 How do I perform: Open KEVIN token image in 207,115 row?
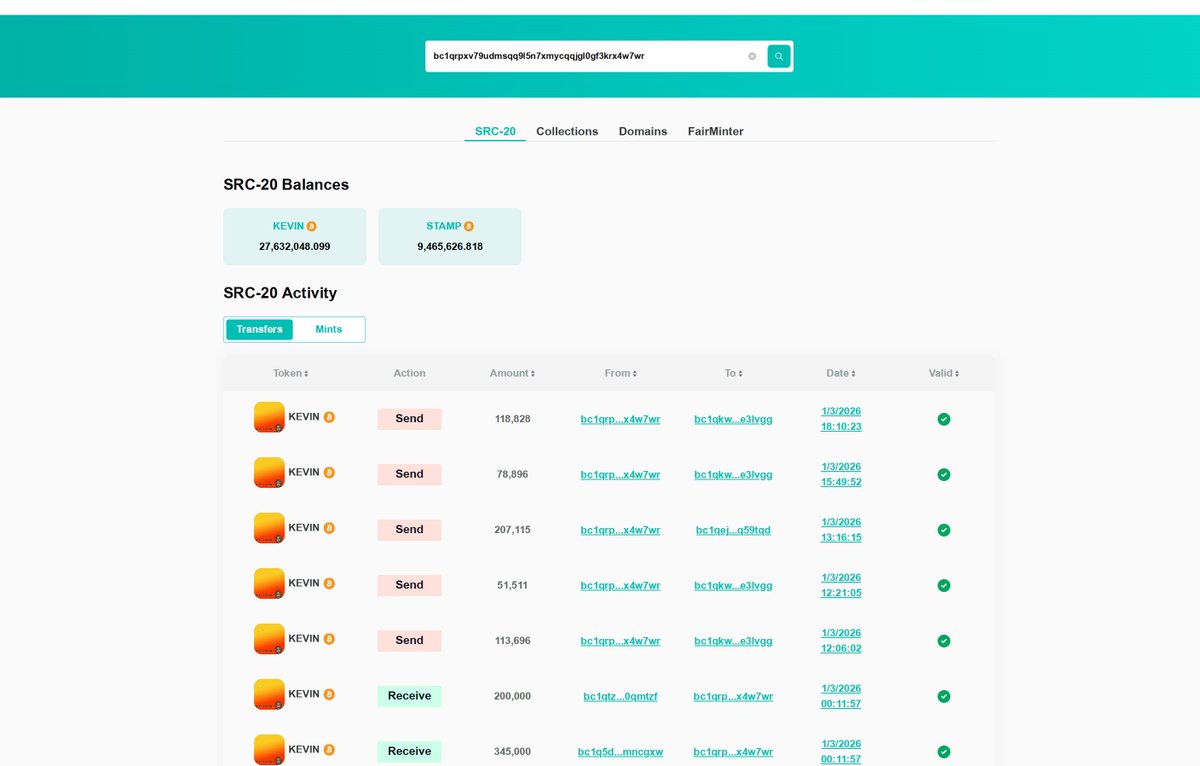[269, 528]
